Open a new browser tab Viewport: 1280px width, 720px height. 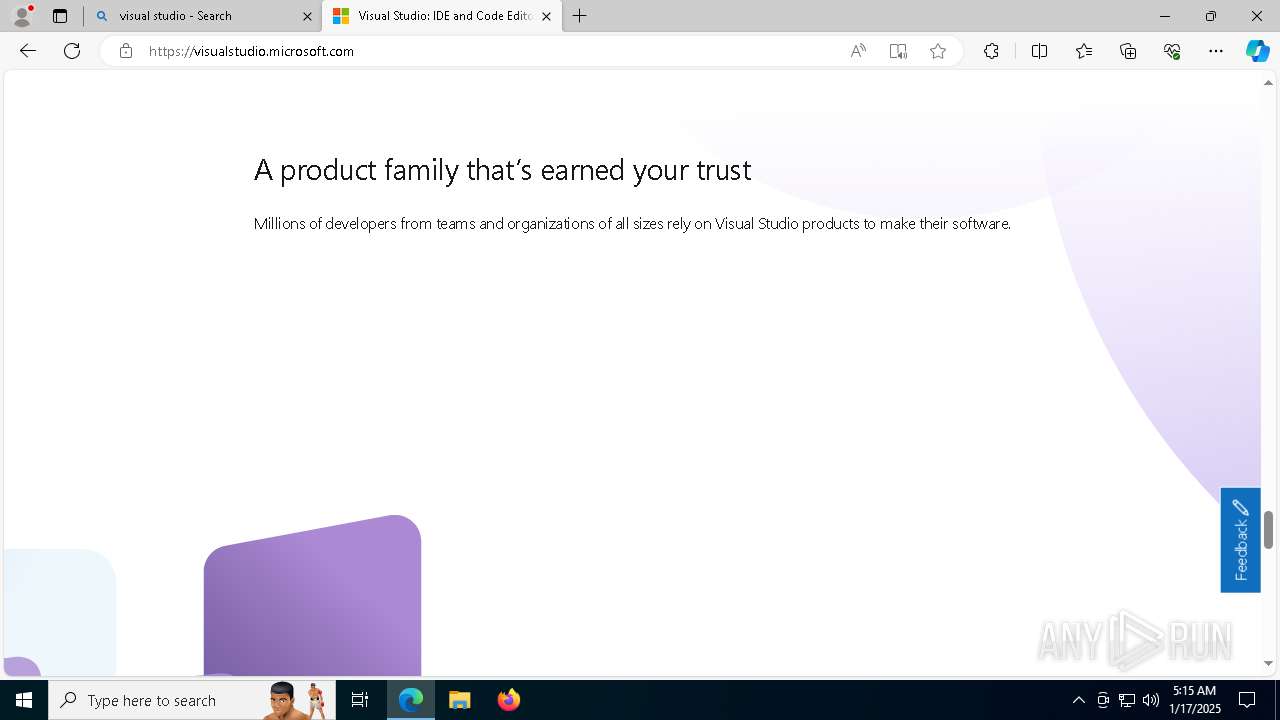580,16
